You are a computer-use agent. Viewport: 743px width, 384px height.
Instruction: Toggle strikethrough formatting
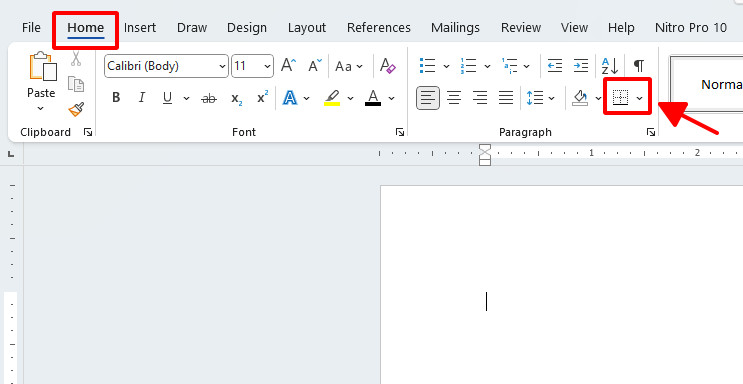click(209, 98)
